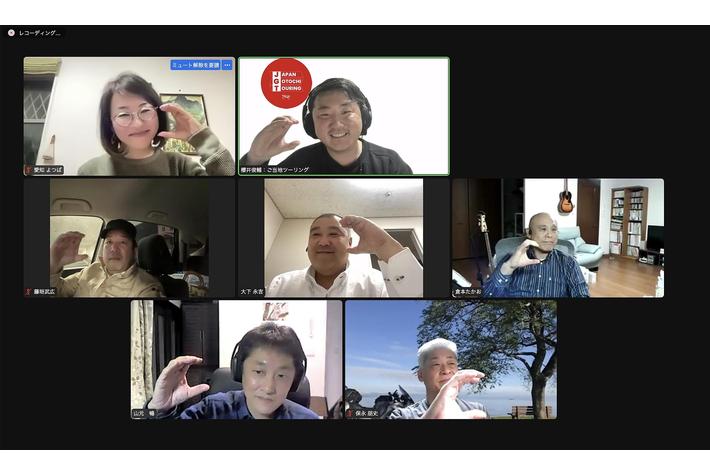Click muted mic icon beside 藤咲武広
Screen dimensions: 710x474
[x=29, y=292]
